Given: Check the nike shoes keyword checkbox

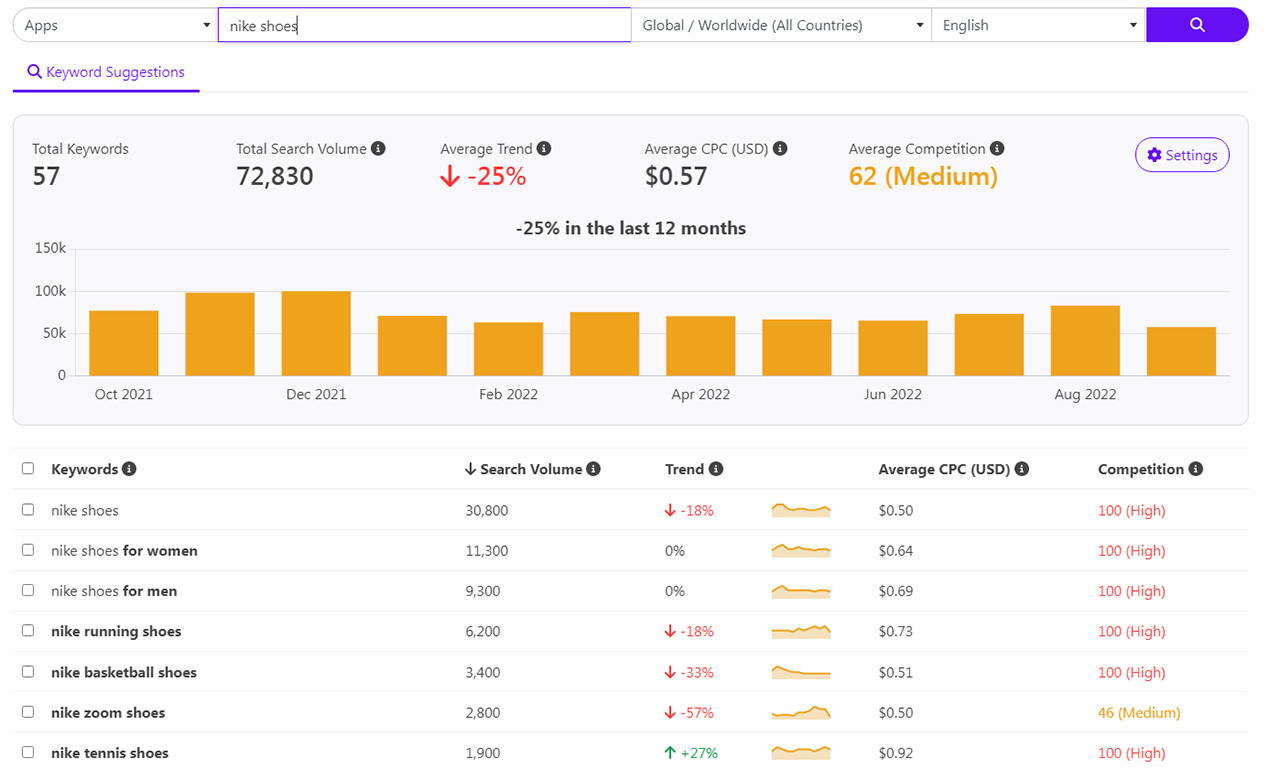Looking at the screenshot, I should click(28, 510).
